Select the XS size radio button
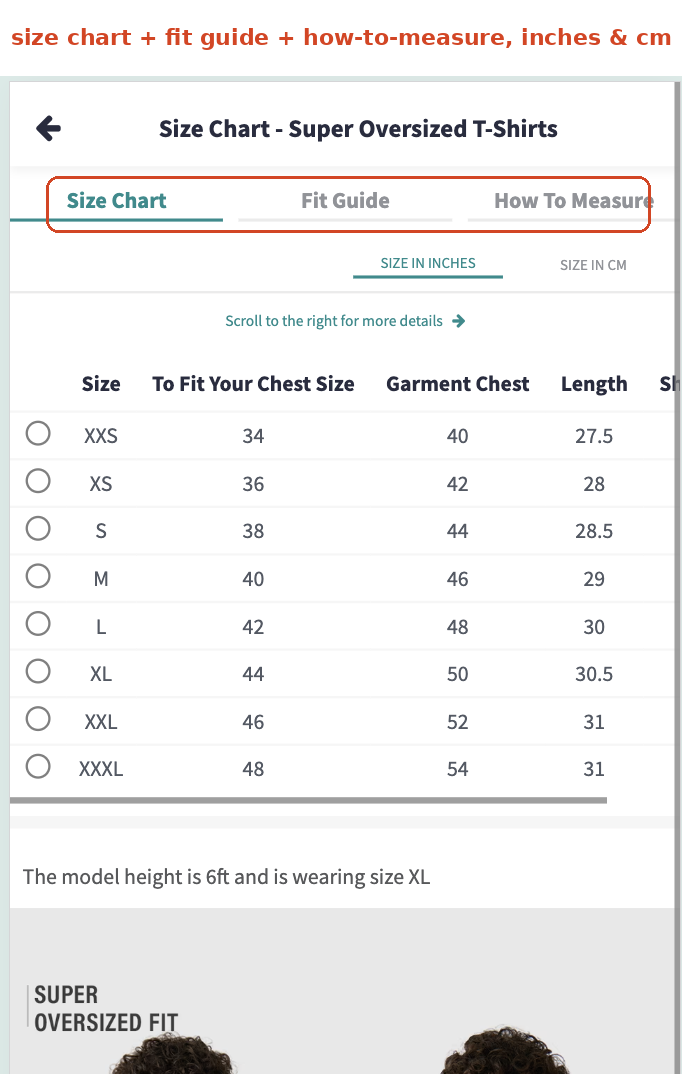Image resolution: width=682 pixels, height=1074 pixels. pos(38,481)
